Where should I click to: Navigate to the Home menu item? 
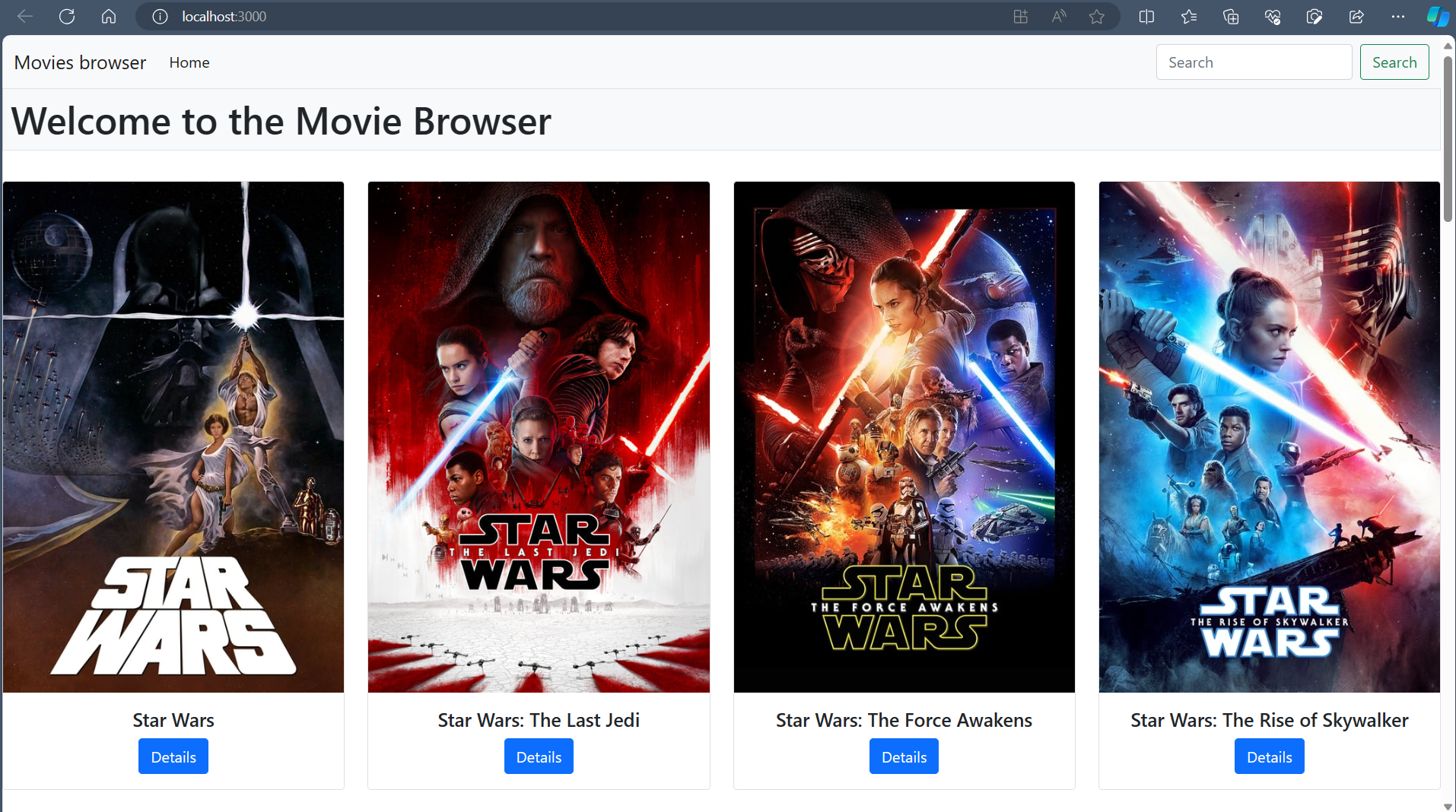[x=189, y=62]
